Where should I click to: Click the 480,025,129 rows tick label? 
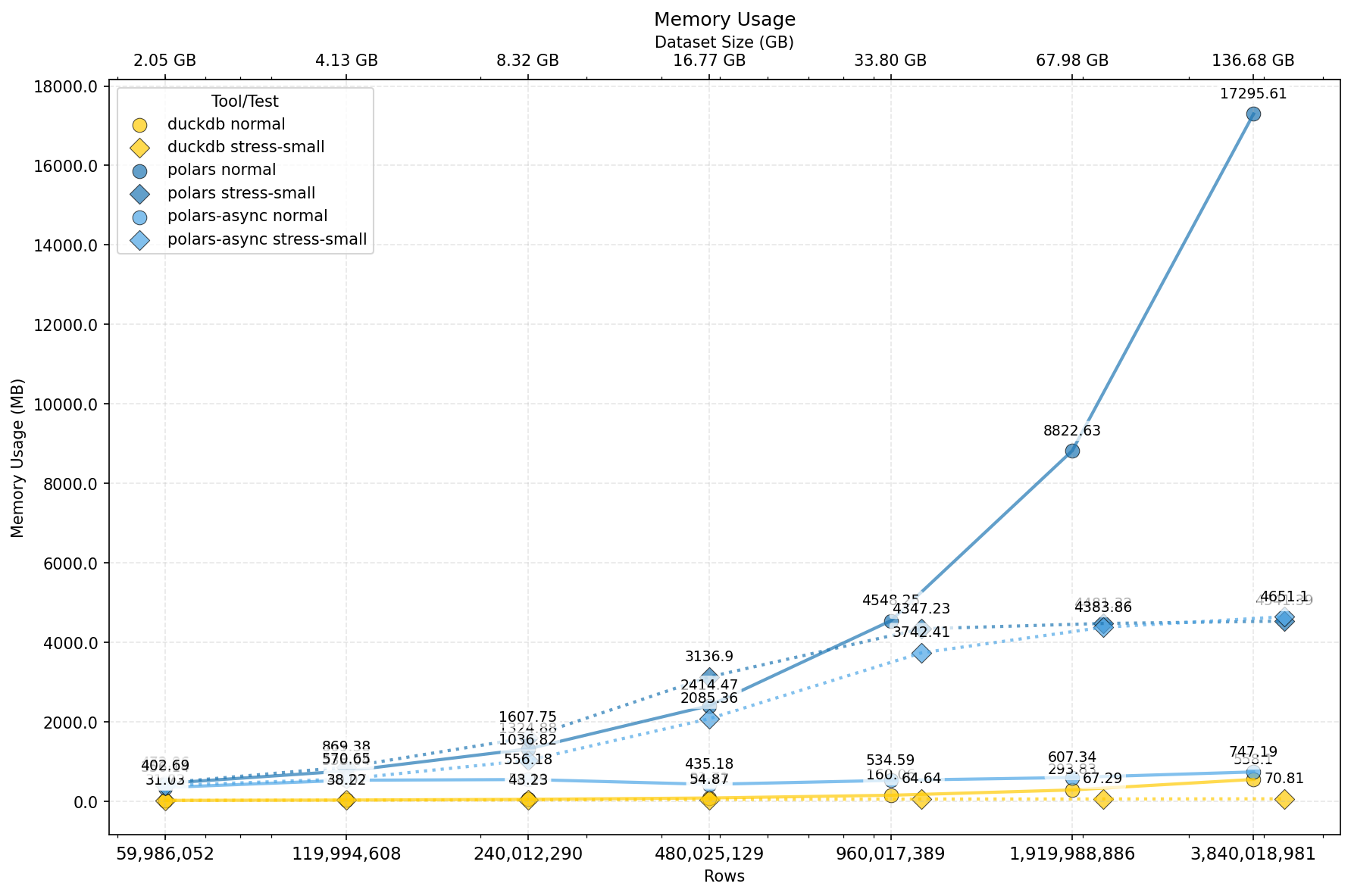click(x=709, y=854)
